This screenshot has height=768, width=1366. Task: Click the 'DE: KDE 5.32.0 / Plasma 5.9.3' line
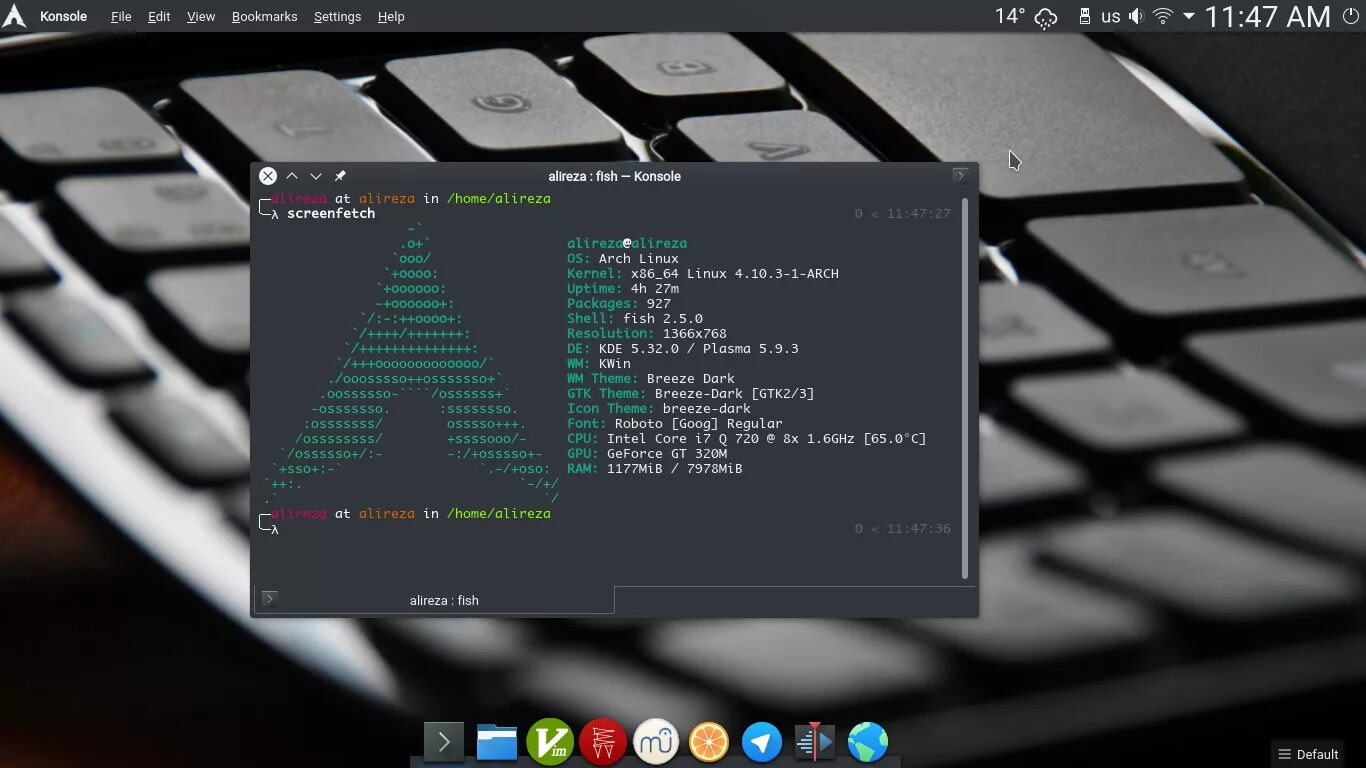click(683, 348)
